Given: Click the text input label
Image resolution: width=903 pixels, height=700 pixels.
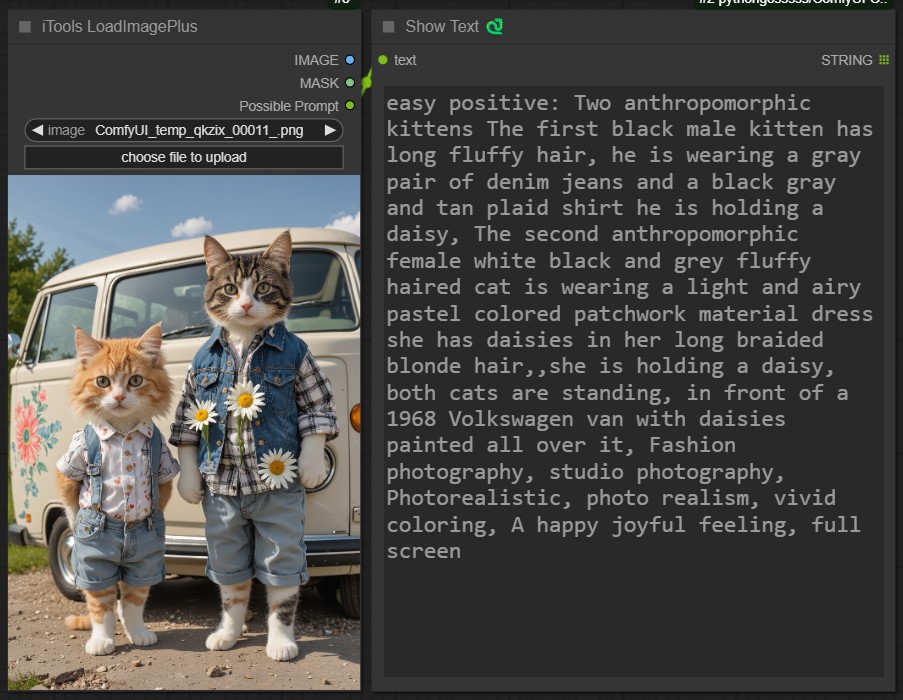Looking at the screenshot, I should [x=405, y=60].
